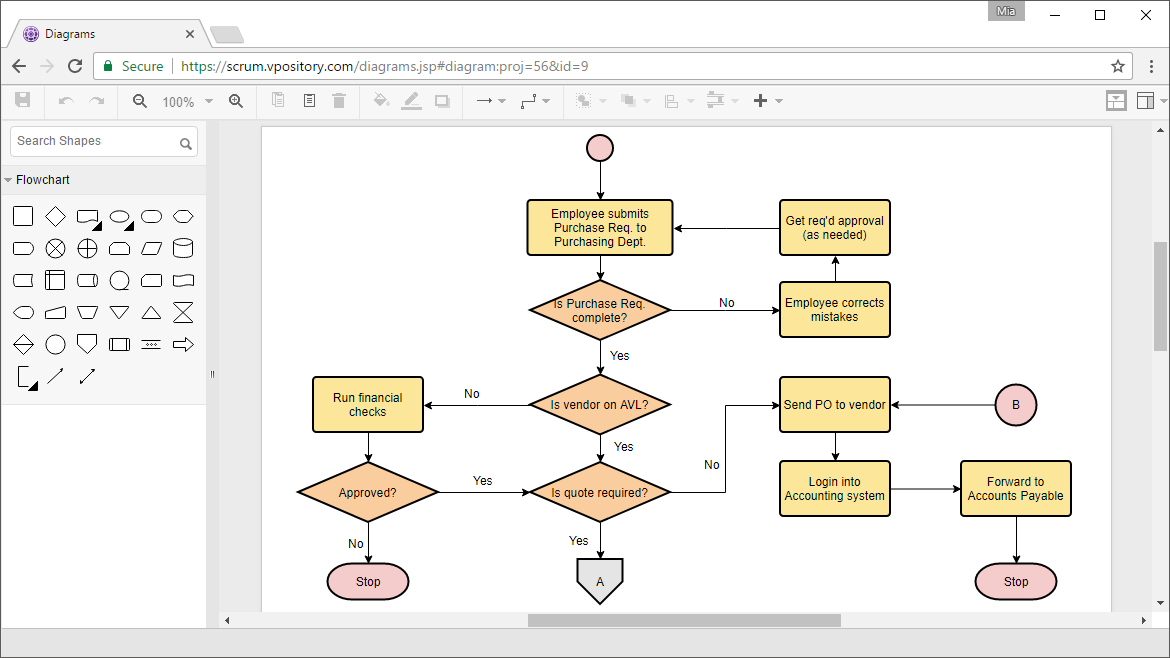Select the document shape in palette

pos(88,218)
